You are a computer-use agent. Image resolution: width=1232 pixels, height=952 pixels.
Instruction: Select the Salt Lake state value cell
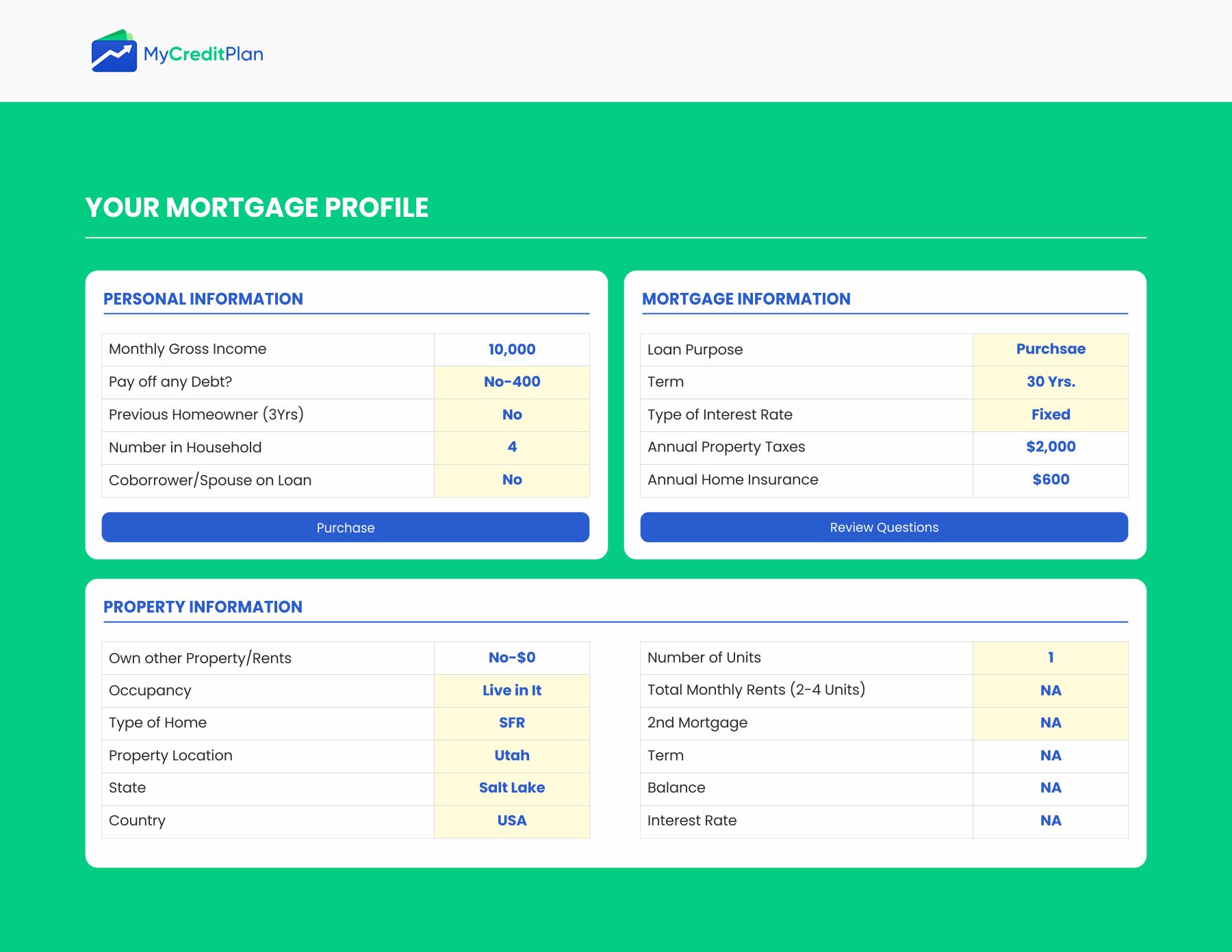click(x=511, y=788)
